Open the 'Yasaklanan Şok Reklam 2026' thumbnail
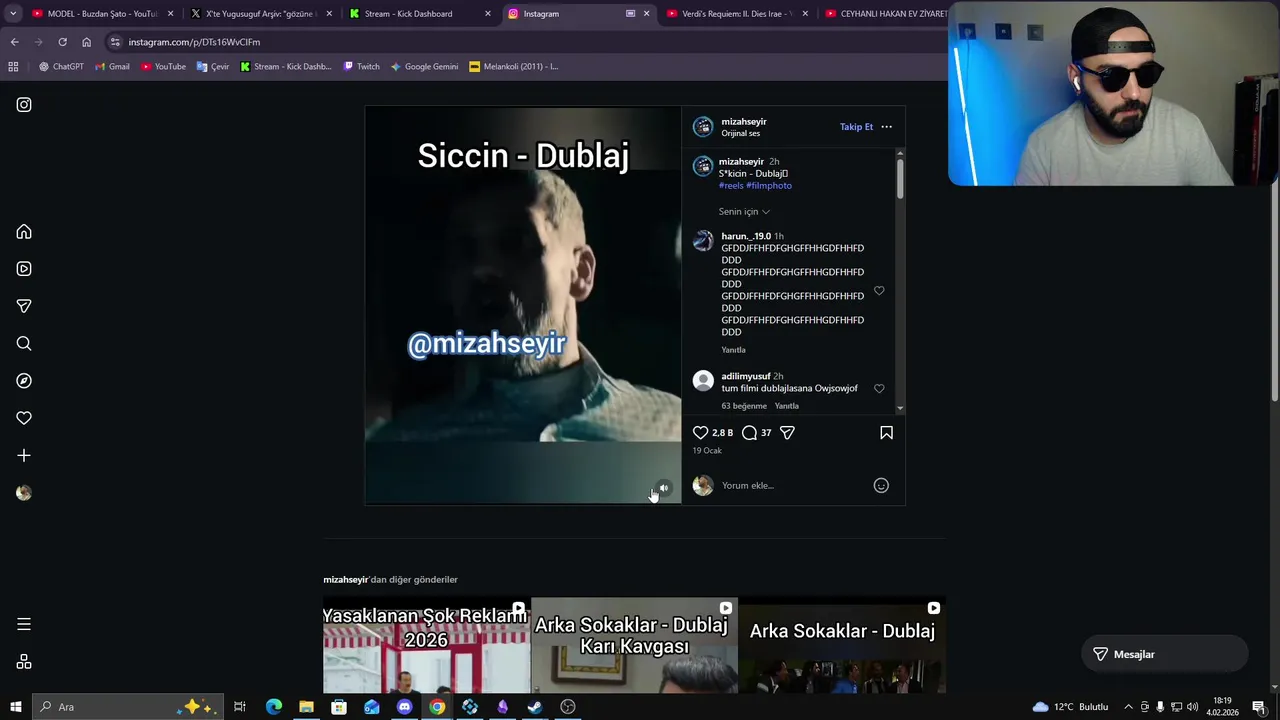The height and width of the screenshot is (720, 1280). tap(426, 646)
